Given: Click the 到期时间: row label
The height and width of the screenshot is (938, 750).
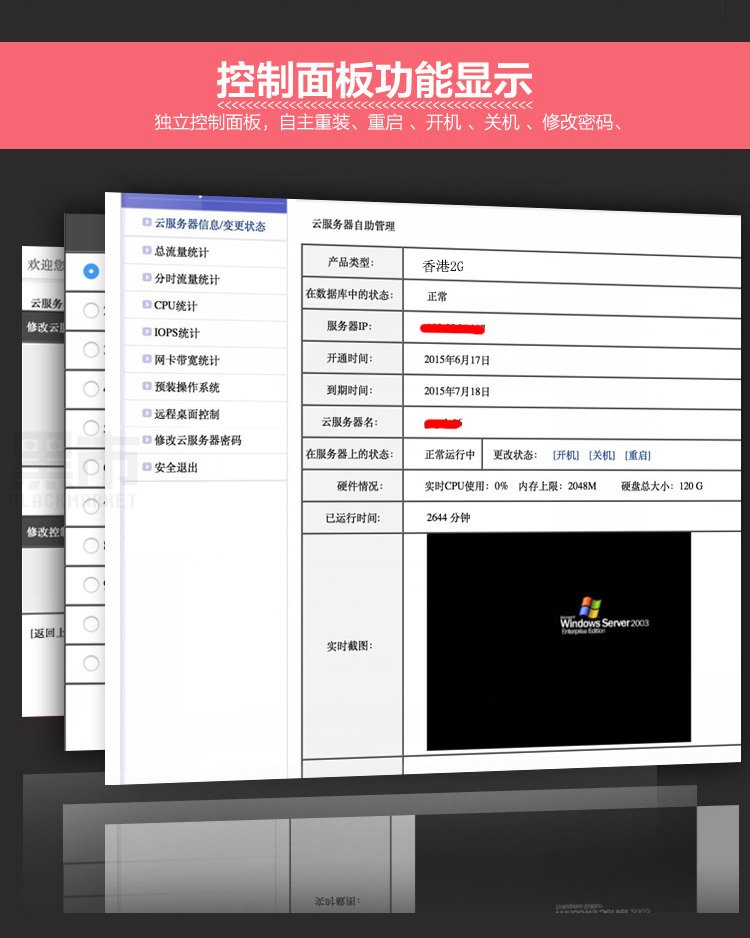Looking at the screenshot, I should (349, 390).
